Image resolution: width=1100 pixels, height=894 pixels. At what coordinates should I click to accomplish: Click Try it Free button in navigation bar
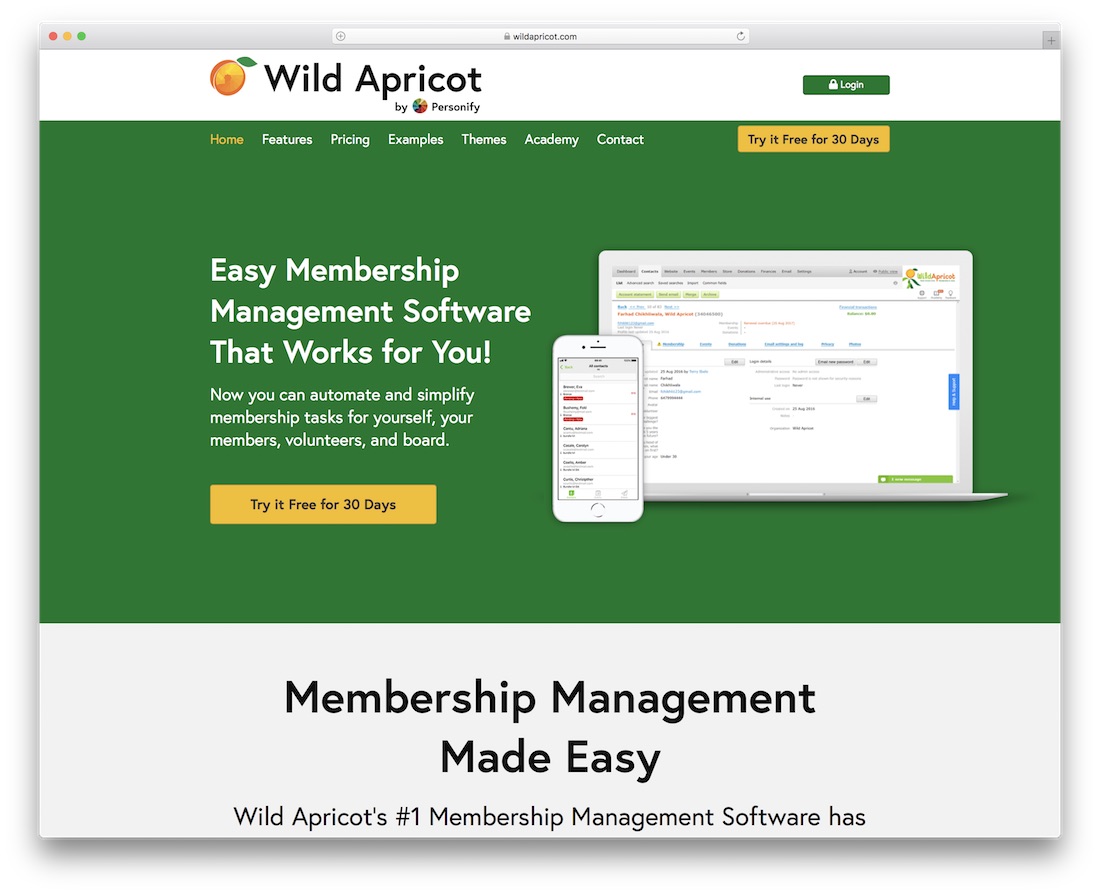pos(813,139)
